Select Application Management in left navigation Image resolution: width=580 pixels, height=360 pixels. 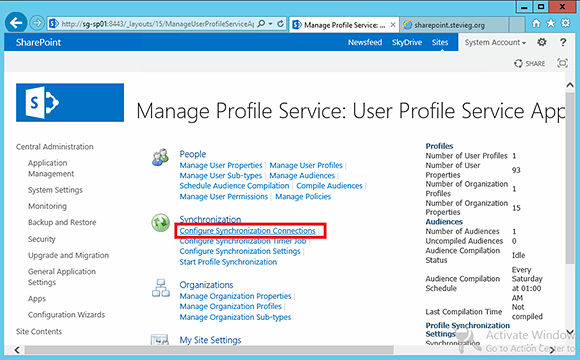pyautogui.click(x=51, y=168)
